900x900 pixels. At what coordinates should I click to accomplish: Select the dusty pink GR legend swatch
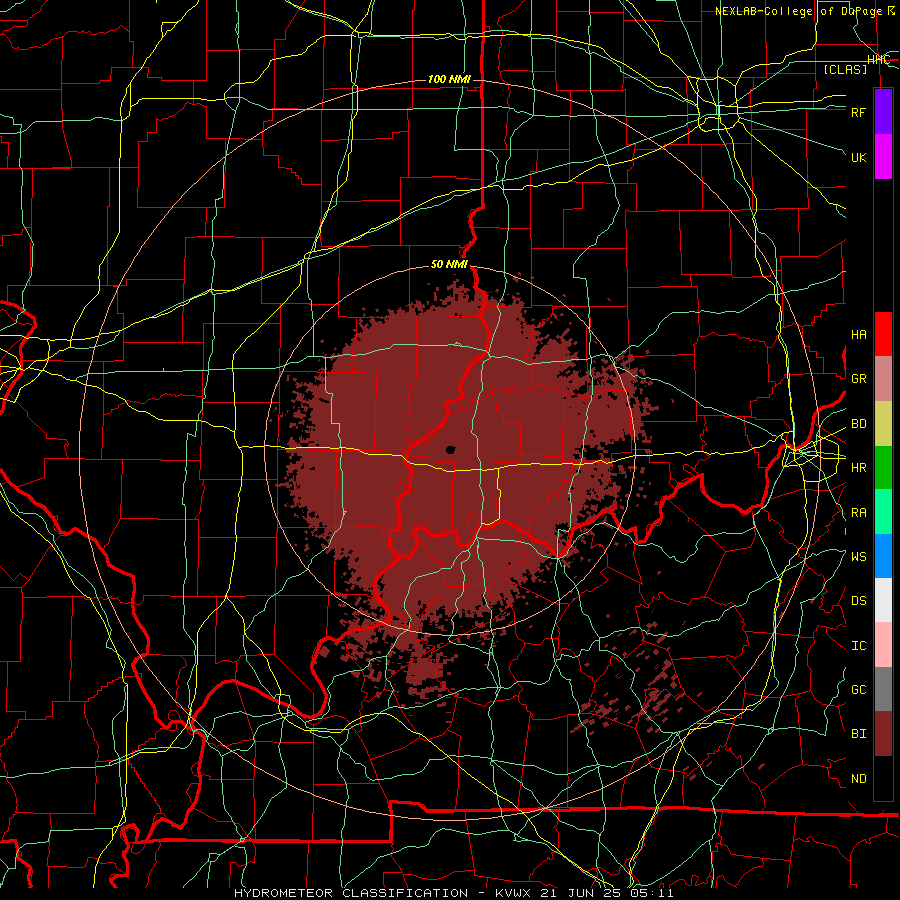(883, 379)
